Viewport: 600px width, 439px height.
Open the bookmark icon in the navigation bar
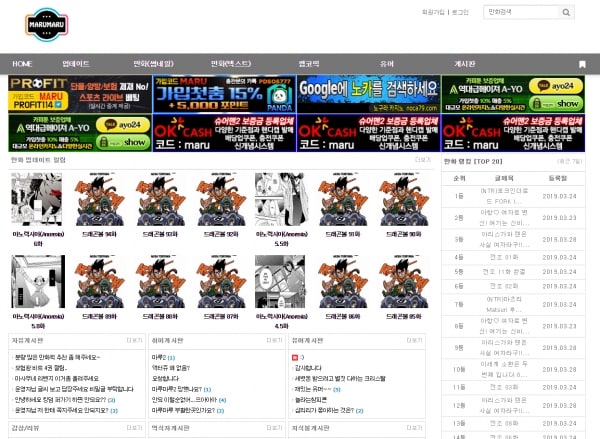[582, 64]
